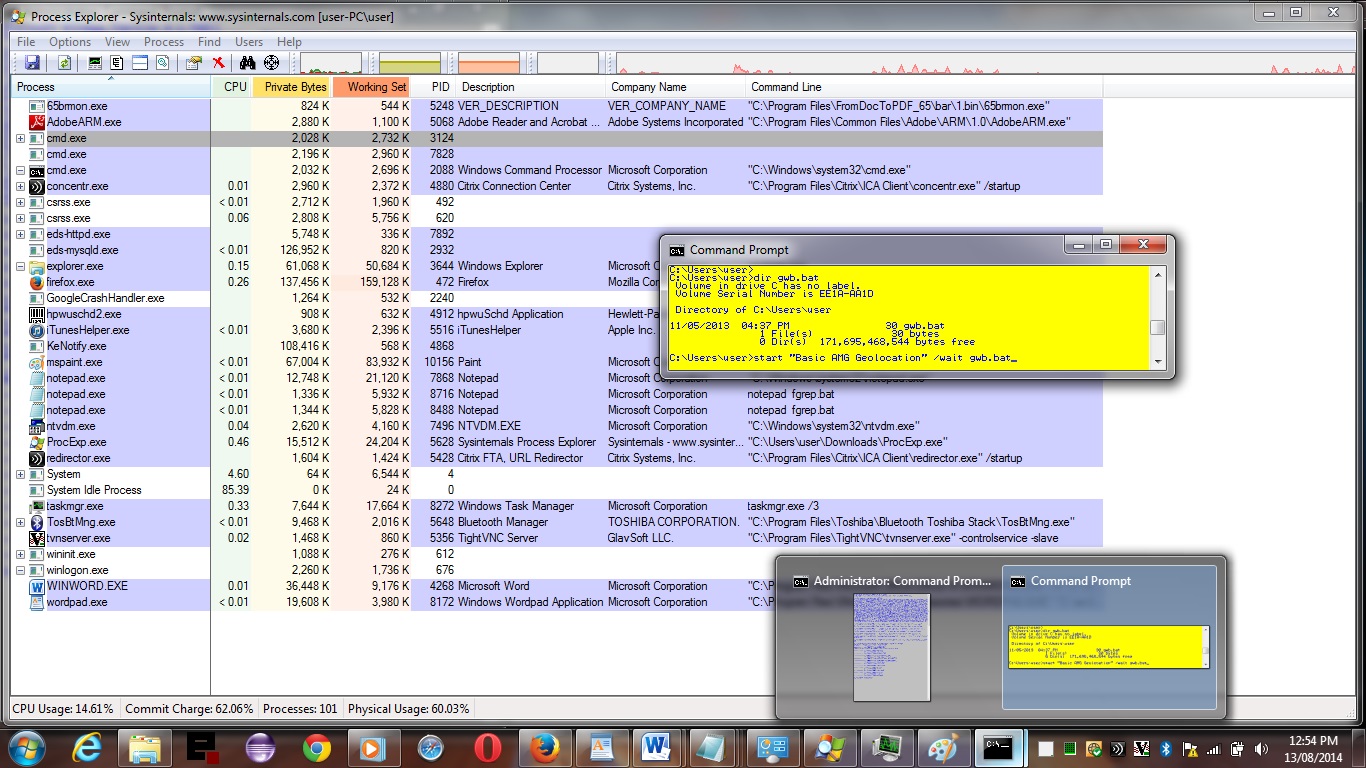Expand the System process tree node

coord(21,474)
